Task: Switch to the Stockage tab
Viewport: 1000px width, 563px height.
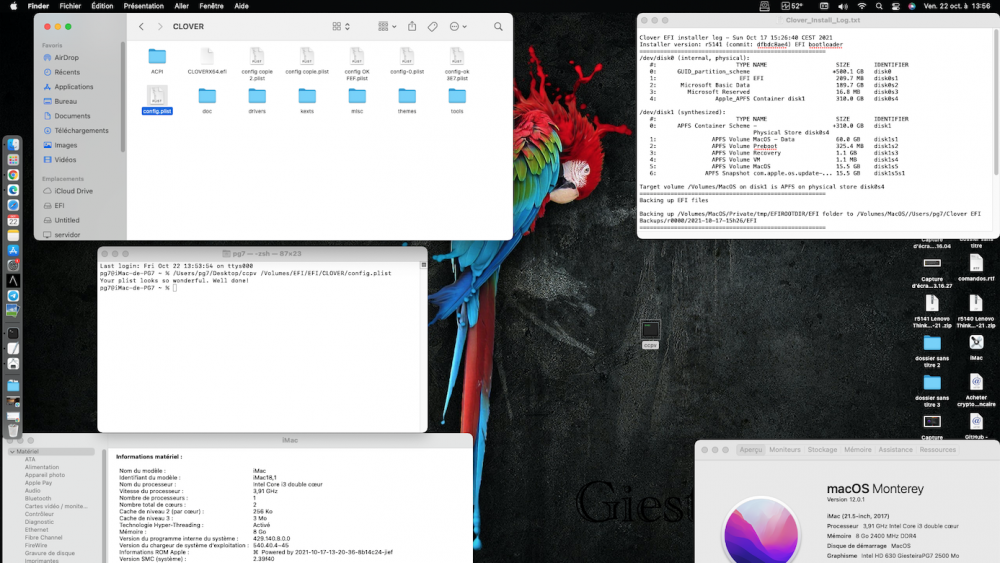Action: tap(822, 450)
